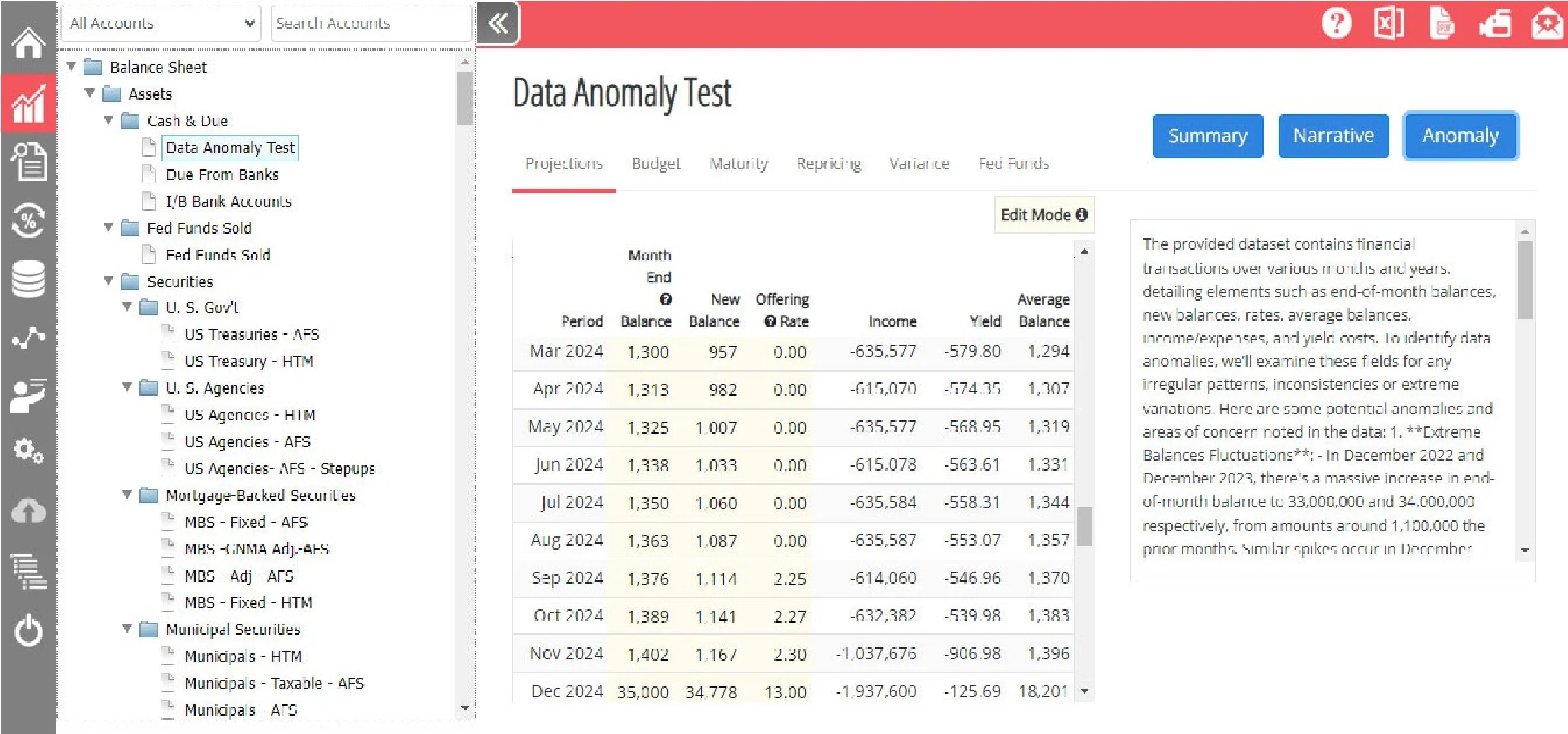1568x734 pixels.
Task: Open the line graph nodes sidebar icon
Action: 28,337
